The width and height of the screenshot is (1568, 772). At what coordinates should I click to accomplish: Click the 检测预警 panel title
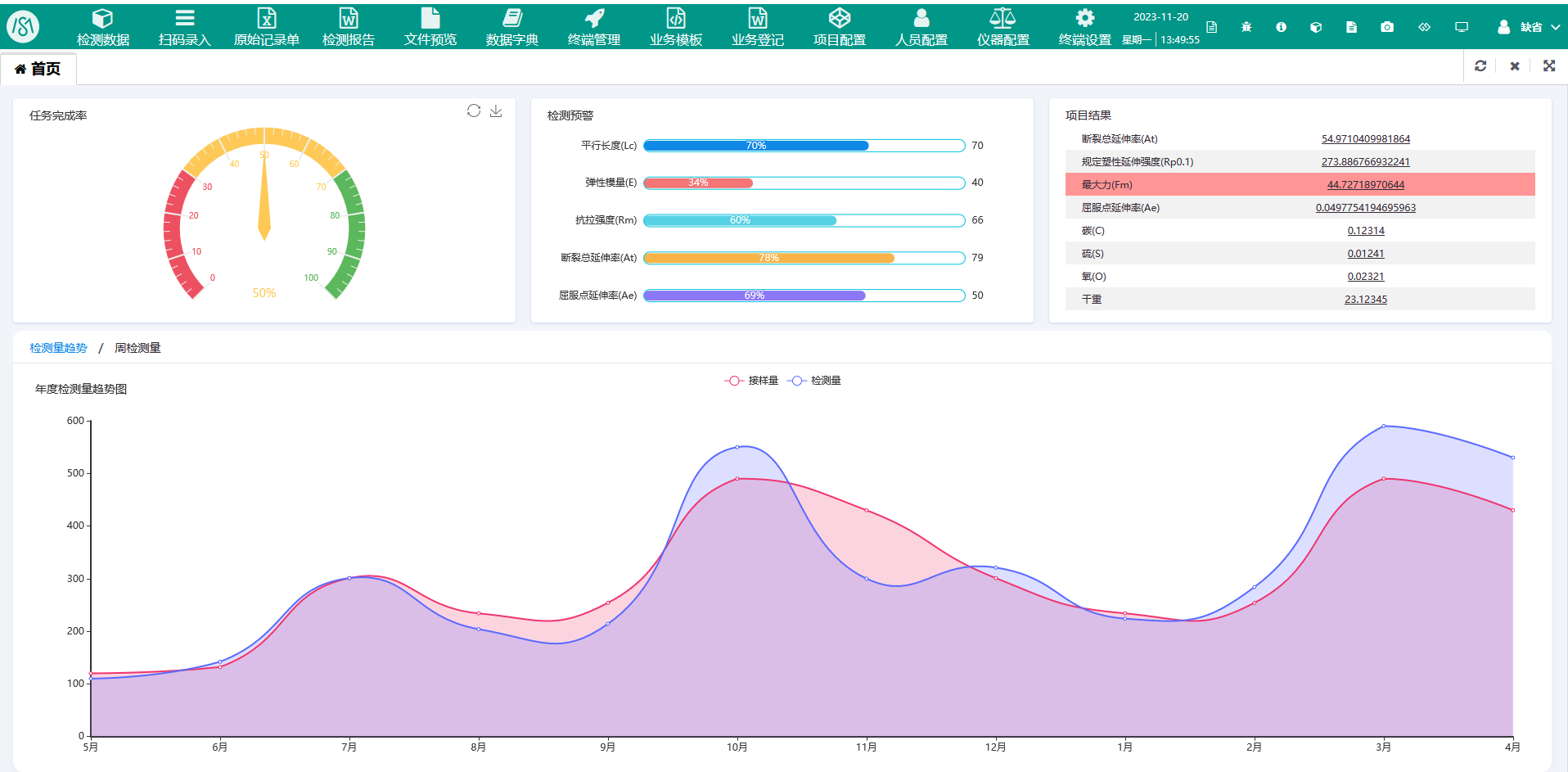570,115
